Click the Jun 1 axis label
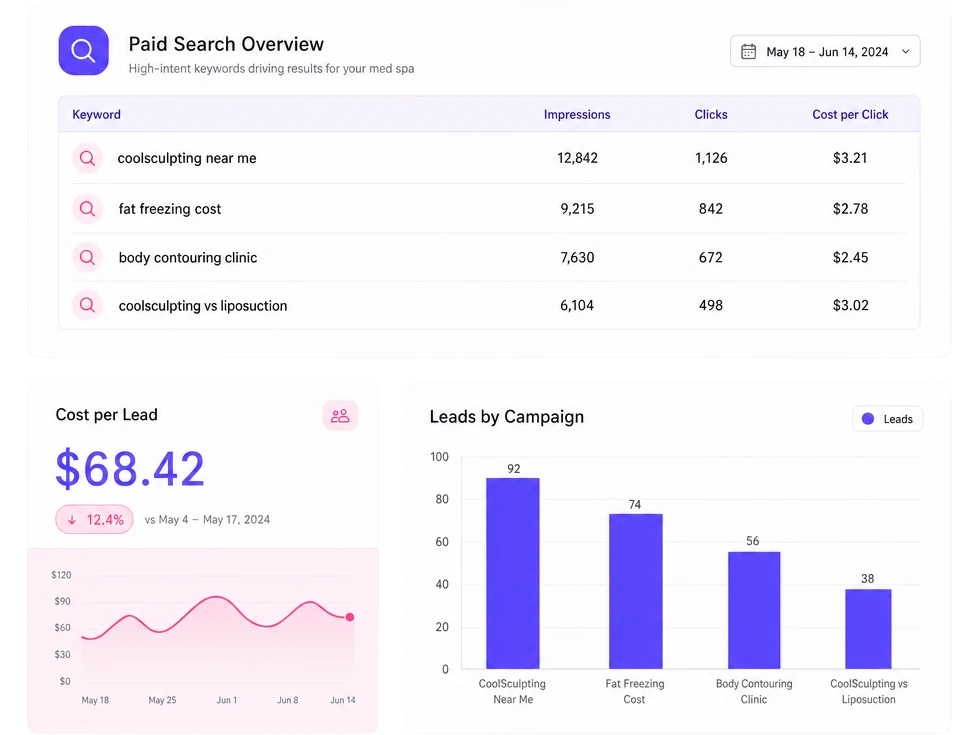 pos(227,700)
